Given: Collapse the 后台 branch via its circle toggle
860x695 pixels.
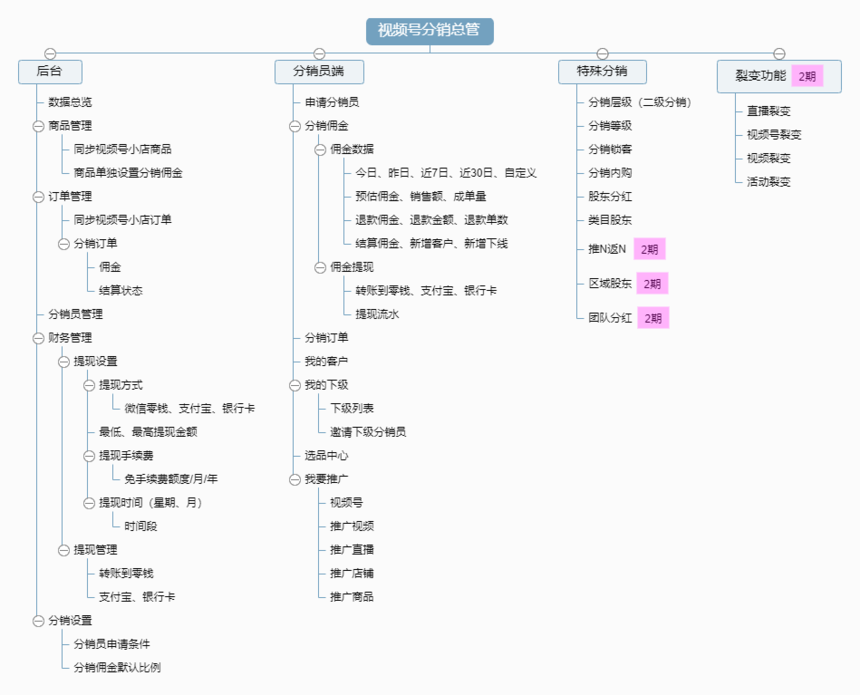Looking at the screenshot, I should (50, 54).
